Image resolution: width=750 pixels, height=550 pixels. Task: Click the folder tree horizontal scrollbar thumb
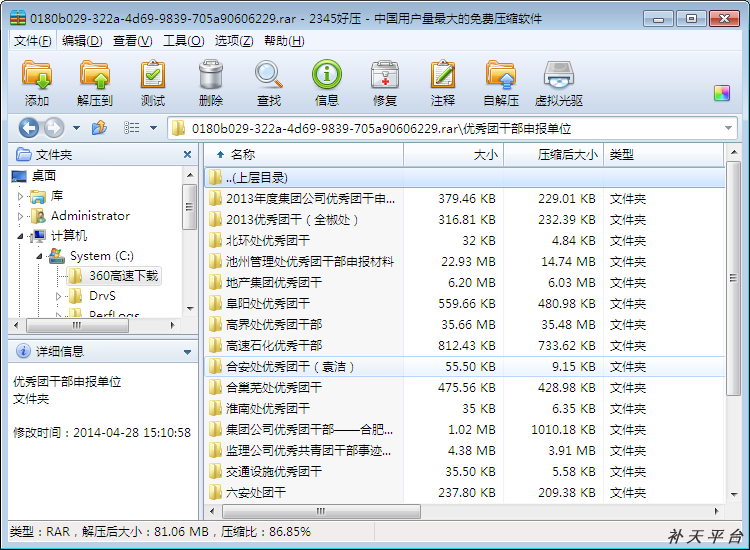coord(77,326)
